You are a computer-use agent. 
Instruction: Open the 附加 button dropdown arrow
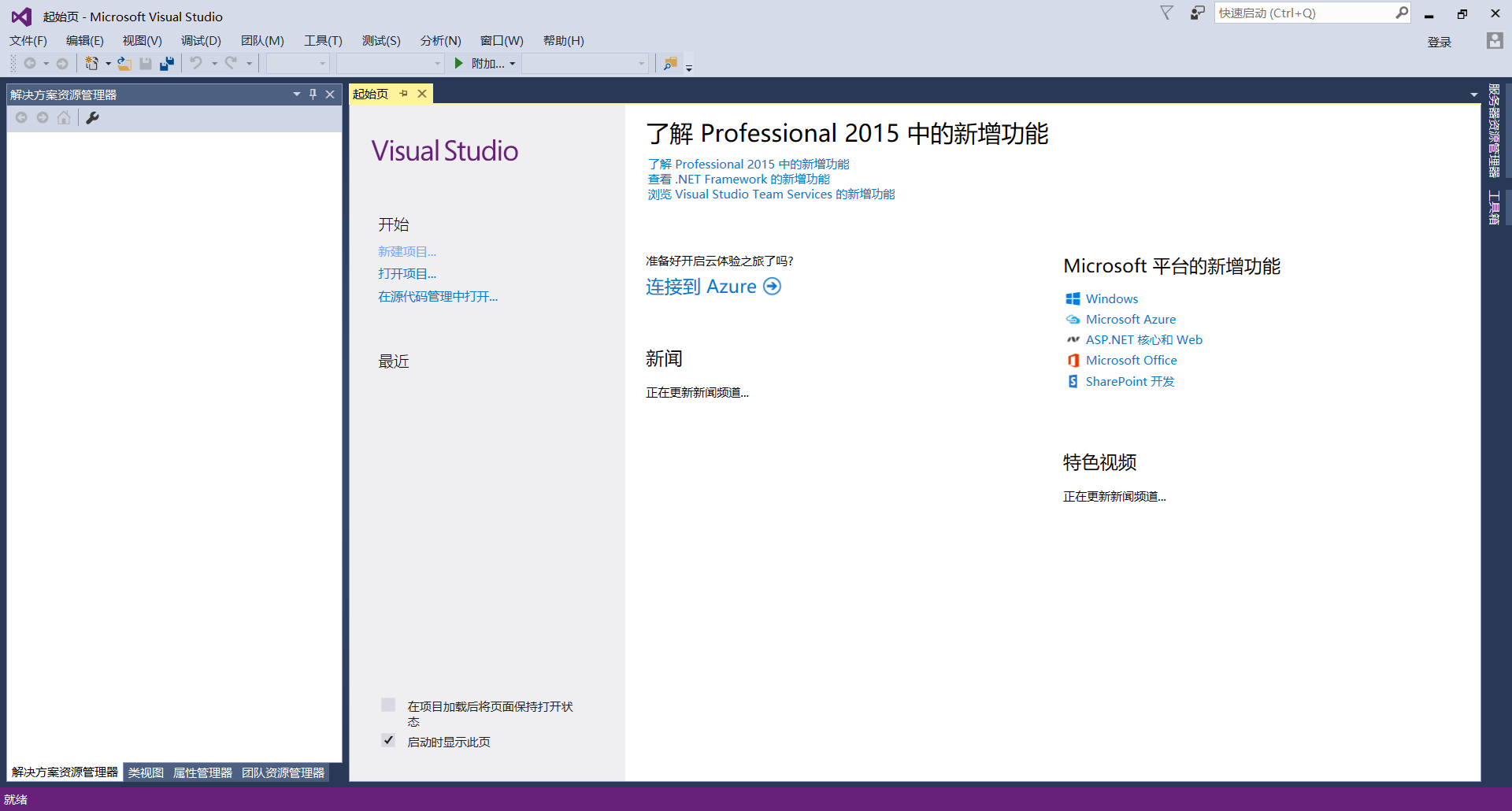coord(513,64)
